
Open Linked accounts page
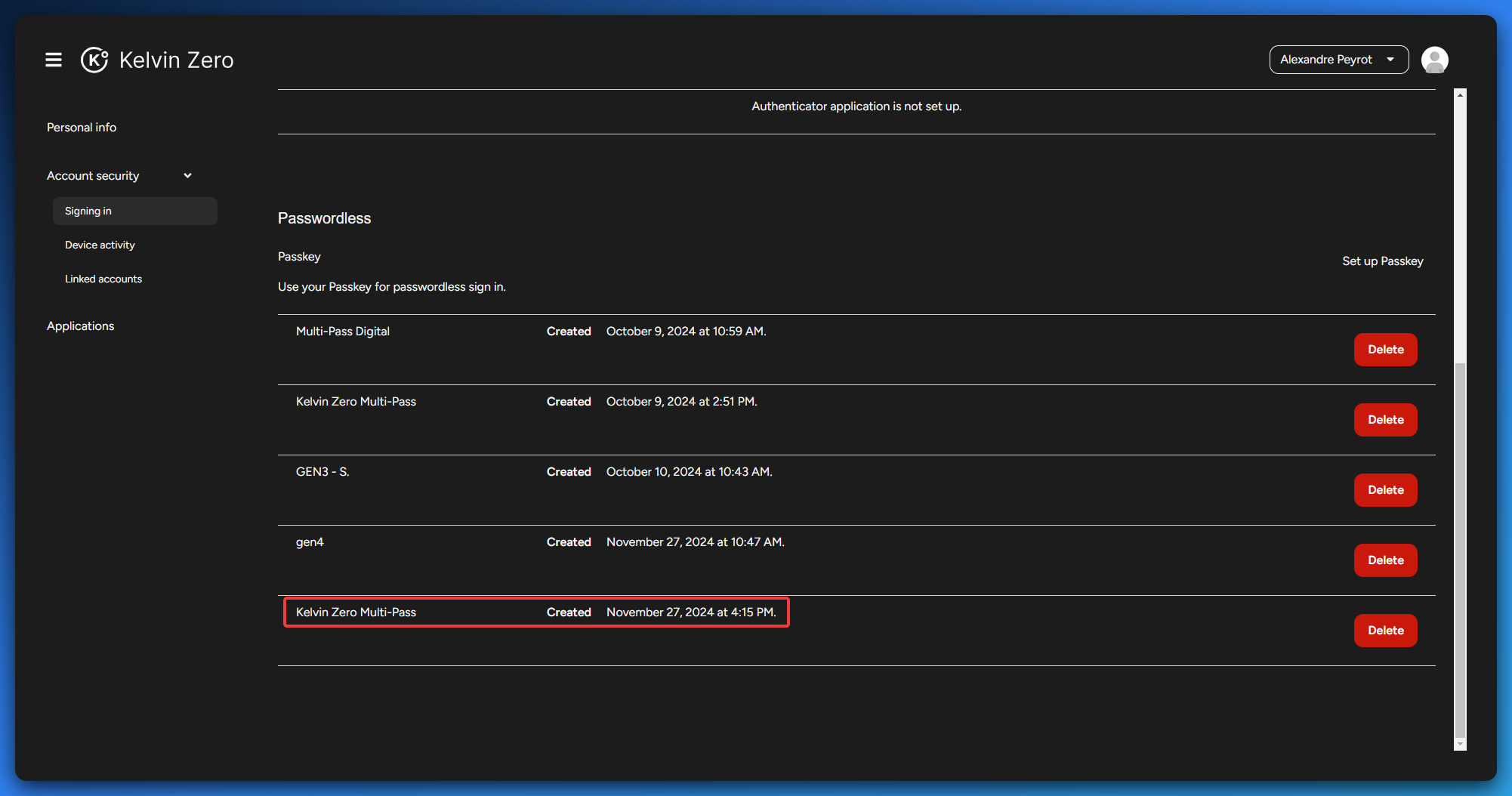point(103,279)
